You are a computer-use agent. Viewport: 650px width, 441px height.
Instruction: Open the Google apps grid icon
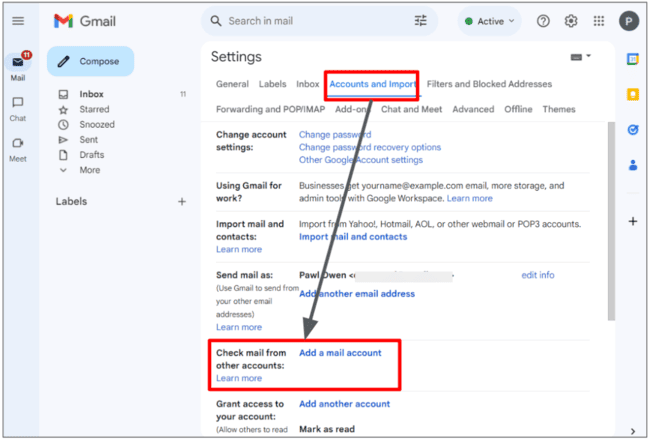[x=599, y=21]
